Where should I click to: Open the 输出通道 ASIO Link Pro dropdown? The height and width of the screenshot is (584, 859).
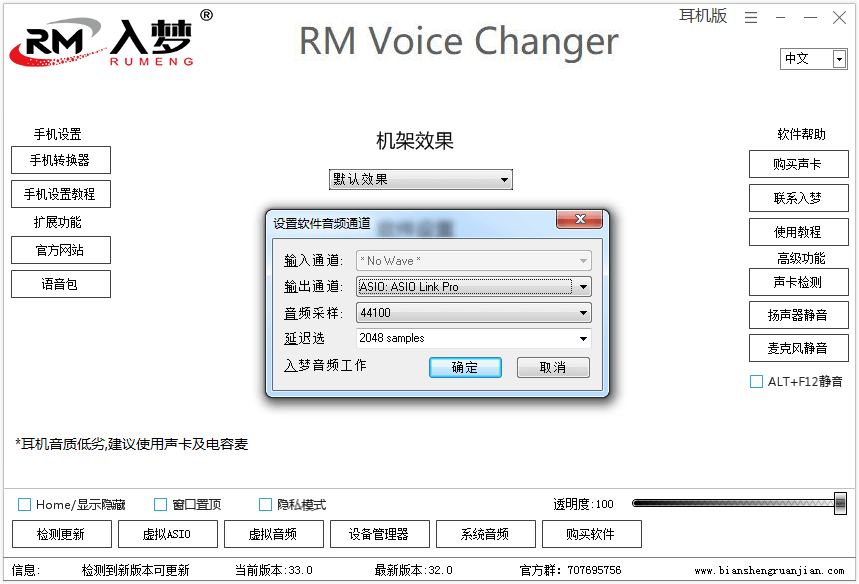coord(474,287)
